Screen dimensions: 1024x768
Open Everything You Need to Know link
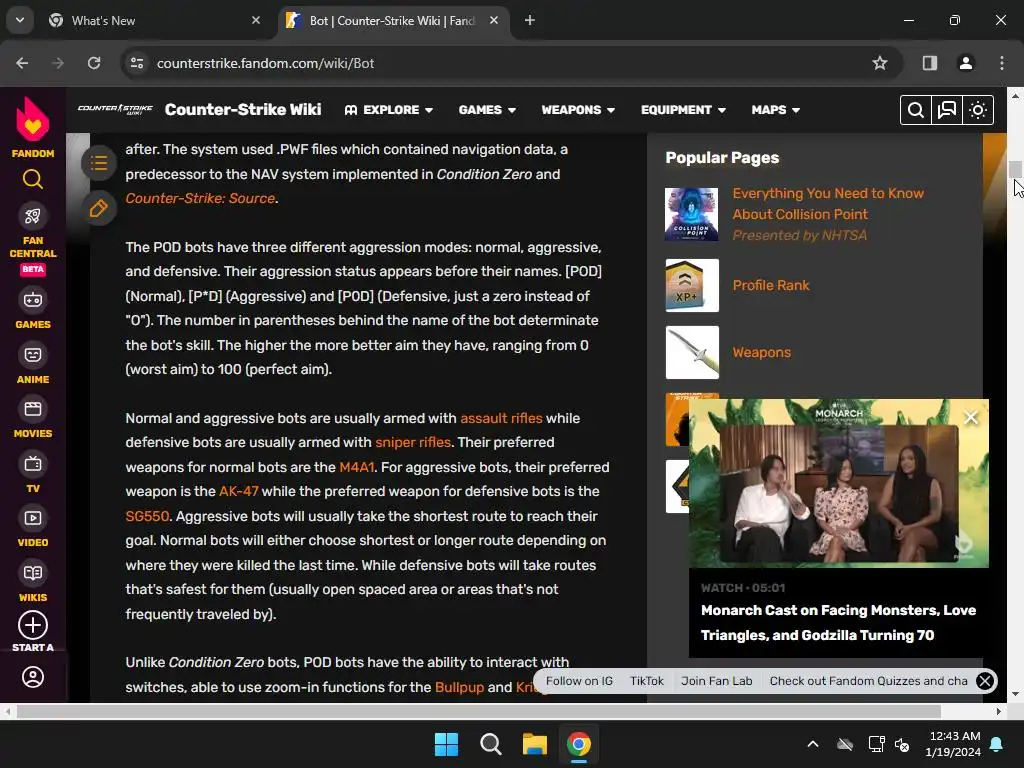point(828,204)
